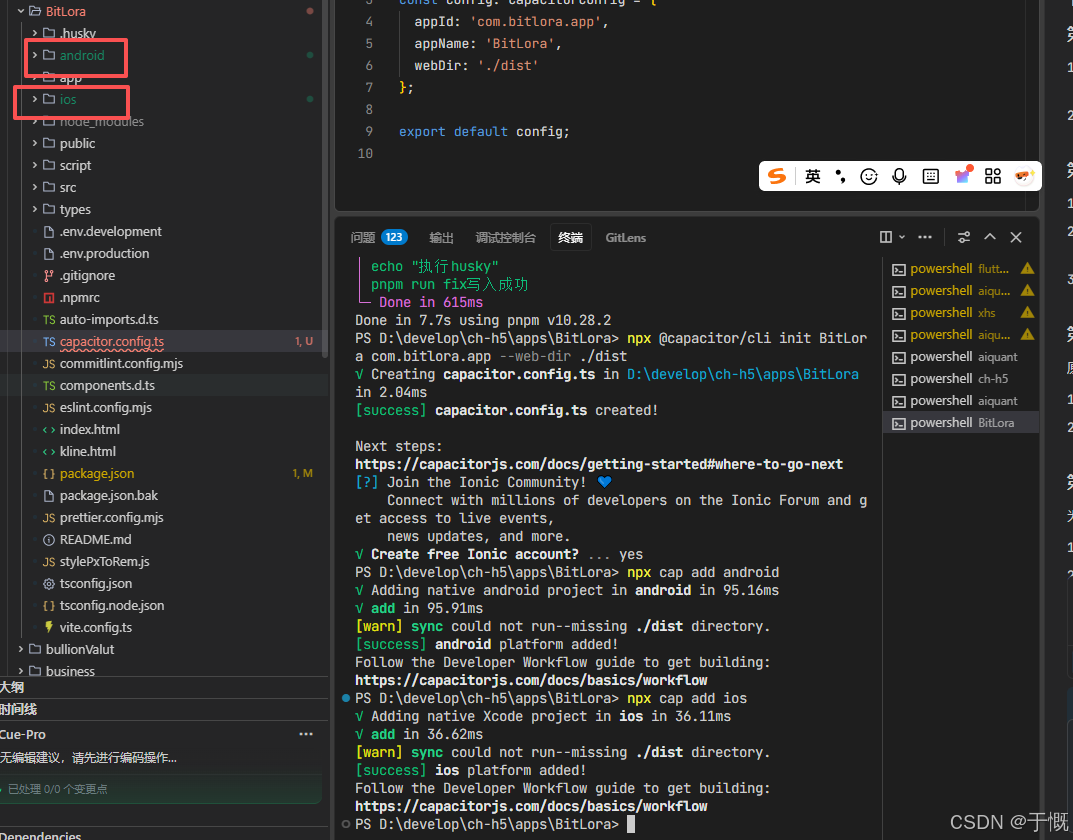Open commitlint.config.mjs file
The height and width of the screenshot is (840, 1073).
point(121,363)
